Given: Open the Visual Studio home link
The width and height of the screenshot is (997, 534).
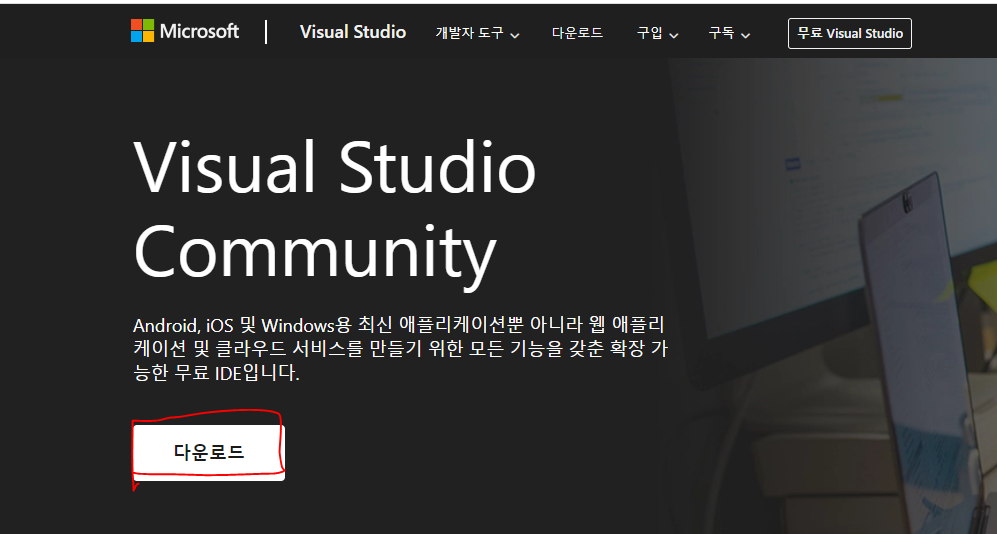Looking at the screenshot, I should tap(353, 32).
